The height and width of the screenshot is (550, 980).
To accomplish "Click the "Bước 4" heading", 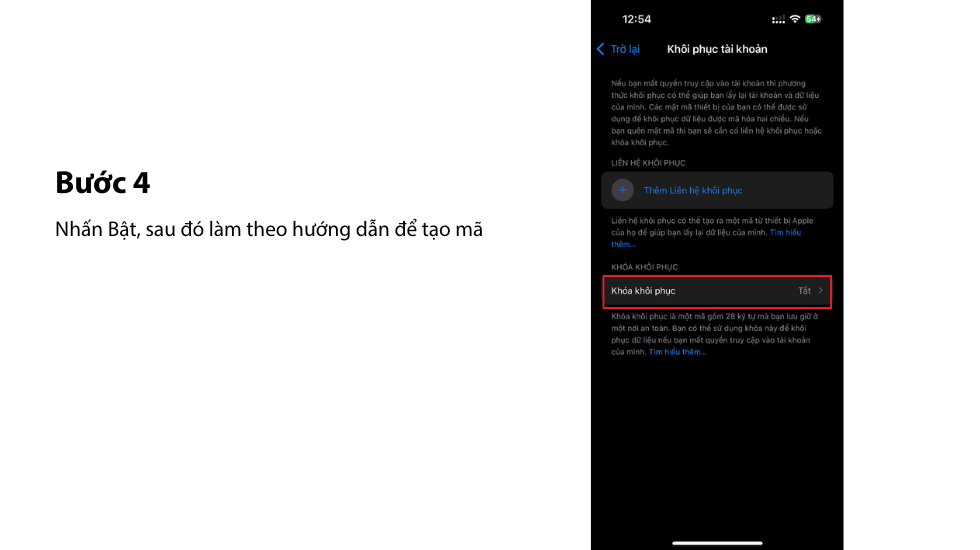I will click(x=103, y=183).
